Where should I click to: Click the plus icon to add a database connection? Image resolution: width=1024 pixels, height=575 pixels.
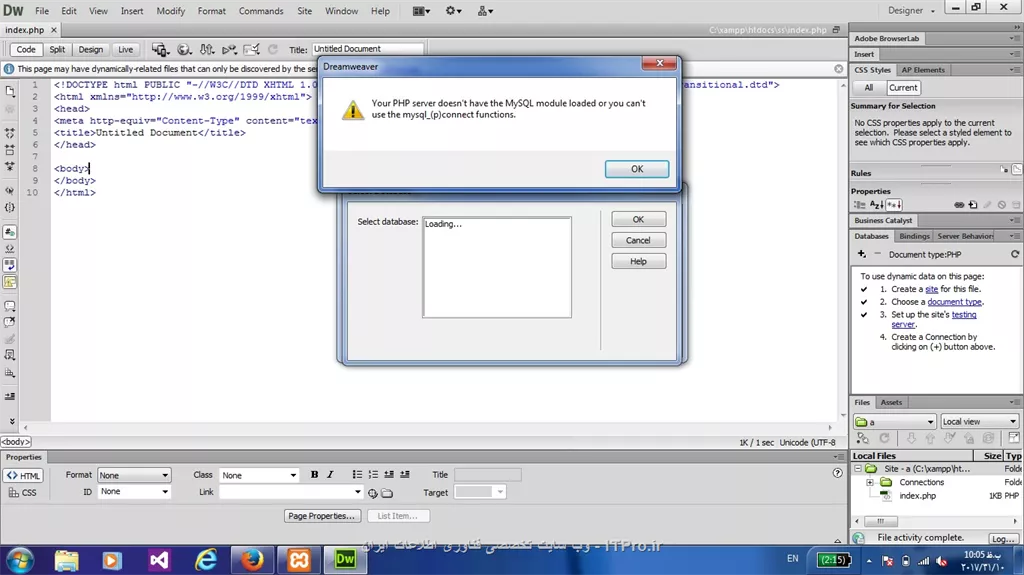tap(861, 254)
